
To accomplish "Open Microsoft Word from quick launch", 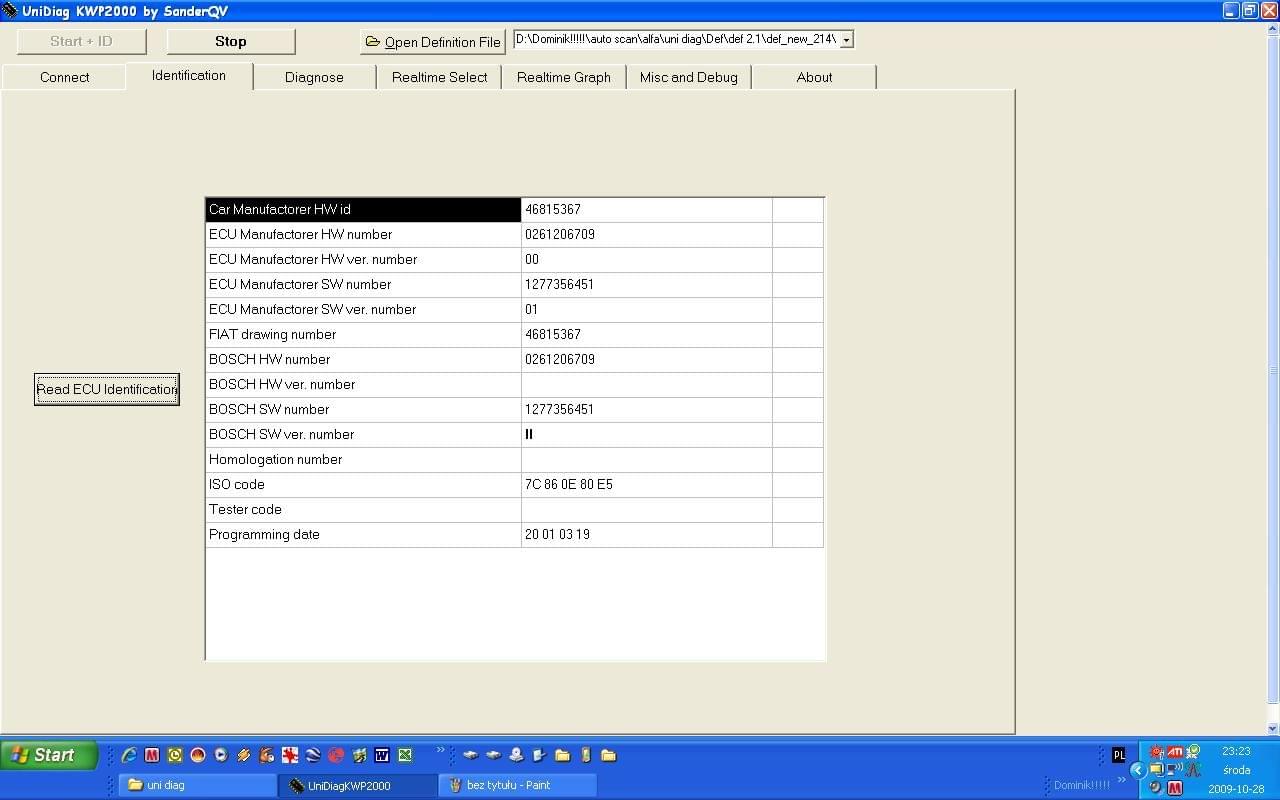I will tap(382, 755).
